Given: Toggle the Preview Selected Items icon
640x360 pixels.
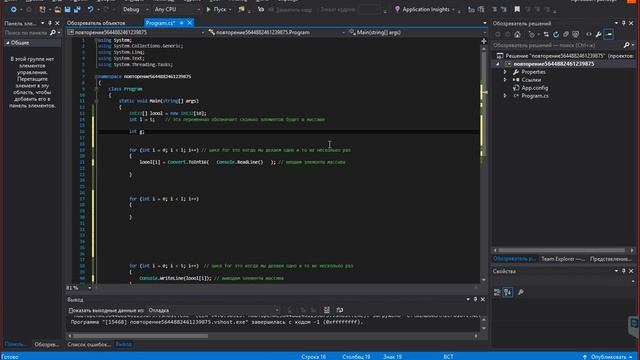Looking at the screenshot, I should pyautogui.click(x=609, y=35).
